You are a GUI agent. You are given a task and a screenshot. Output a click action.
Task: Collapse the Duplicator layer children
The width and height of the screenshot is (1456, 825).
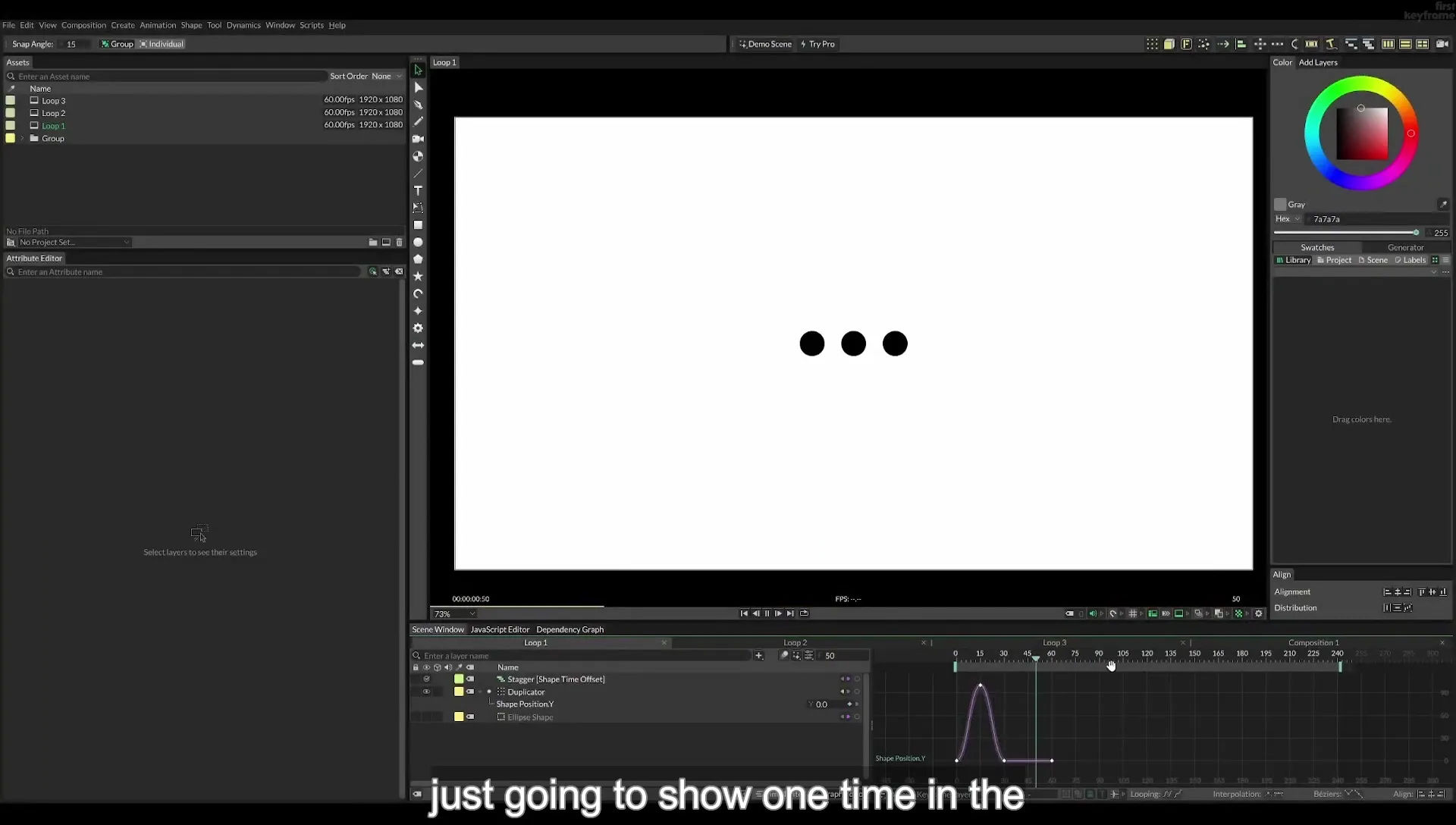[480, 692]
